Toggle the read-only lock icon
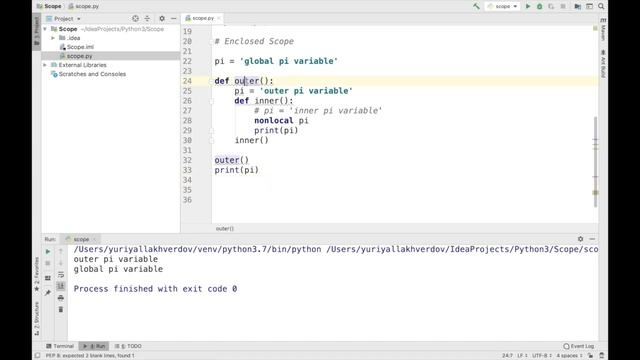Viewport: 640px width, 360px height. (x=590, y=356)
